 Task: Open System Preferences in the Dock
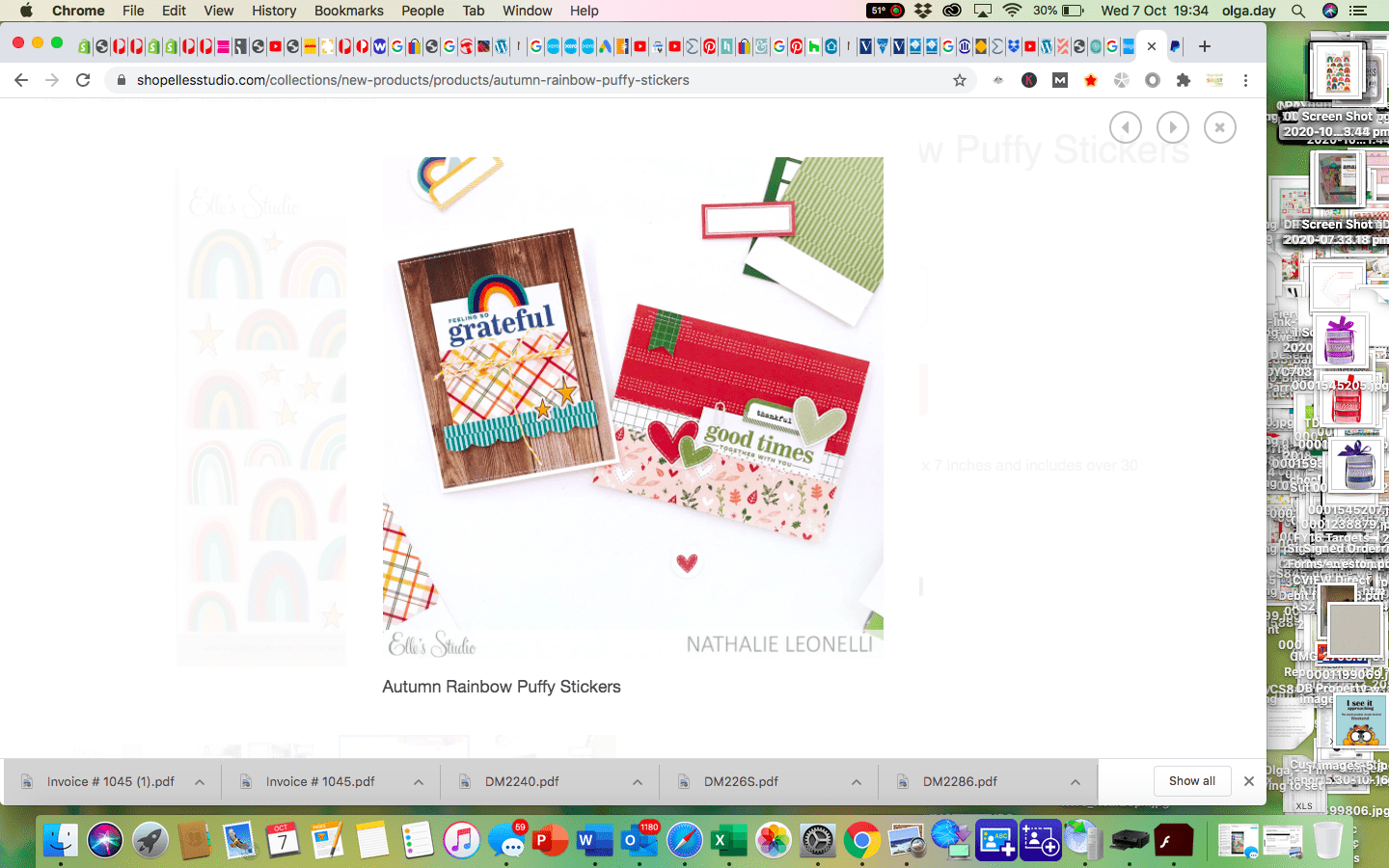pyautogui.click(x=818, y=841)
